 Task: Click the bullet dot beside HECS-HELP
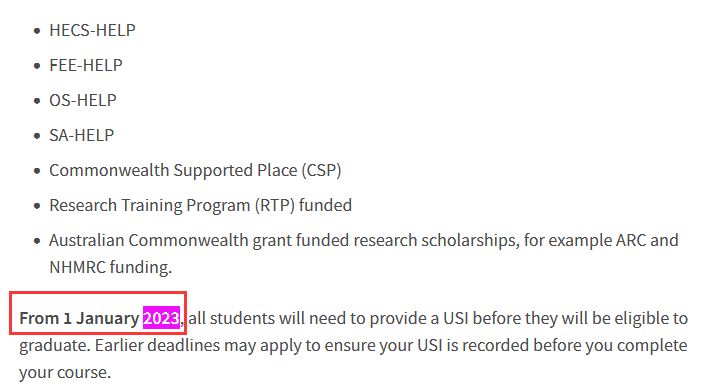(x=37, y=31)
